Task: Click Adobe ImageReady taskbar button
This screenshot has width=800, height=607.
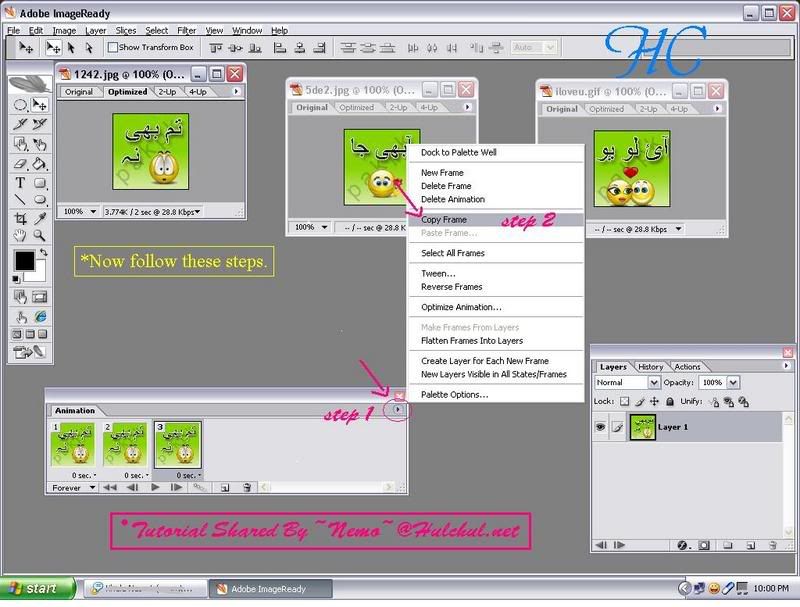Action: 271,589
